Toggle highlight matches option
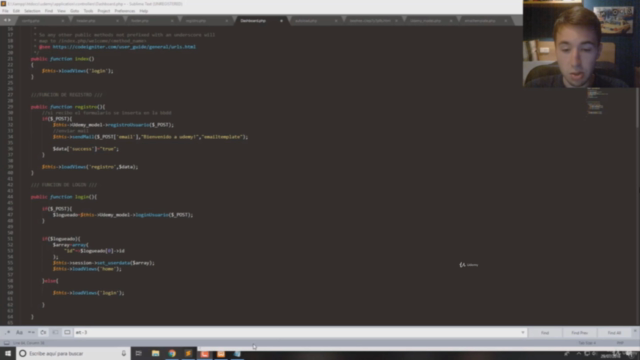 (x=67, y=333)
